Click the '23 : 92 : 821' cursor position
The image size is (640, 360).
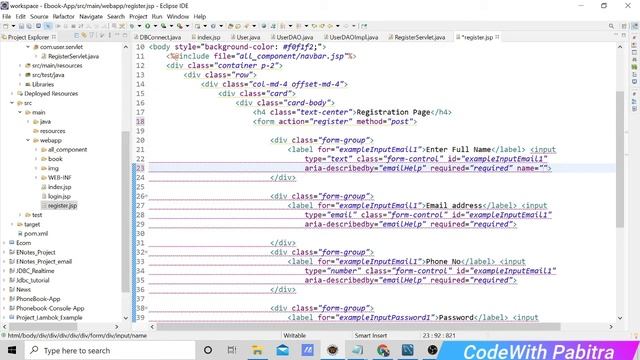pos(438,335)
